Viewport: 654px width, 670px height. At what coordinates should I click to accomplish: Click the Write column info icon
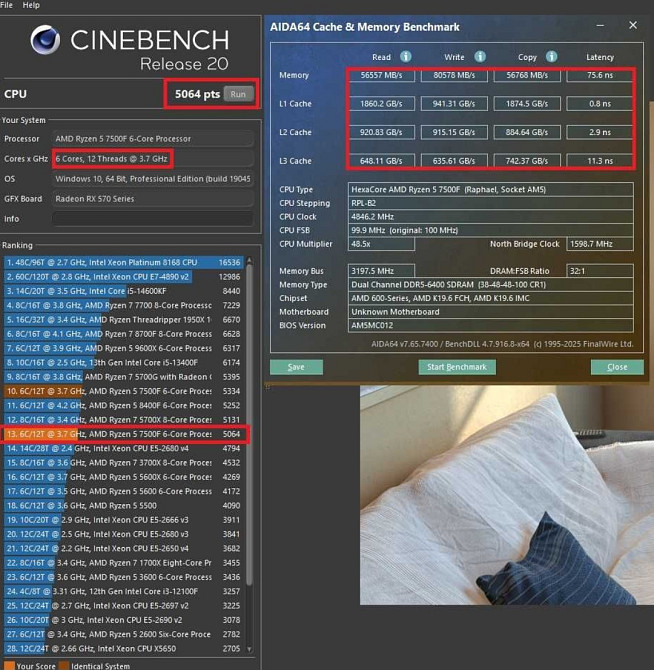(480, 57)
